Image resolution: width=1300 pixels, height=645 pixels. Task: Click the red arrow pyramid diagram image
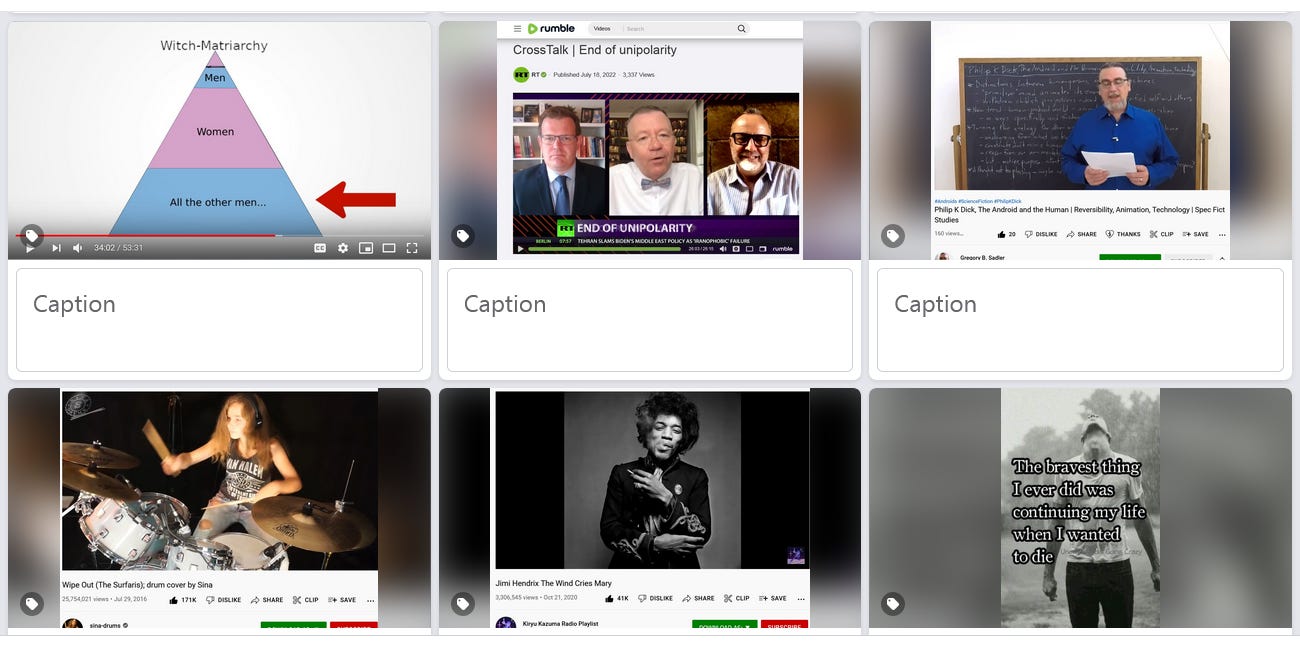(219, 141)
